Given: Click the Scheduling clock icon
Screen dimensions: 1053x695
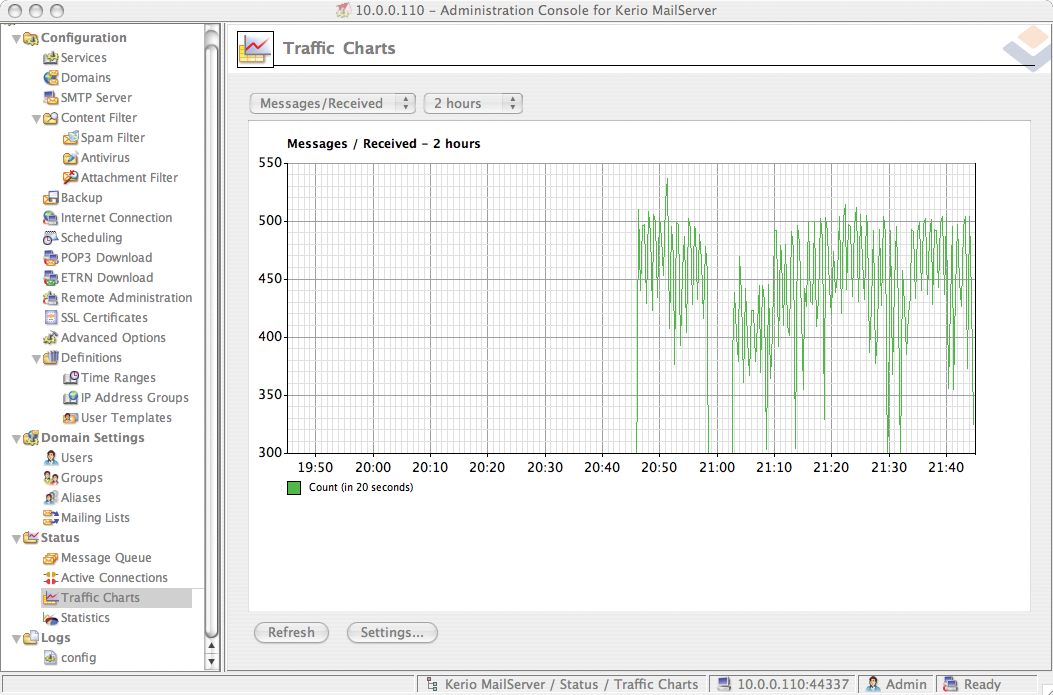Looking at the screenshot, I should [50, 238].
